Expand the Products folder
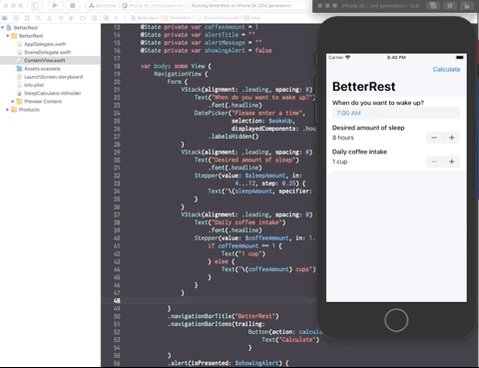 pyautogui.click(x=8, y=109)
